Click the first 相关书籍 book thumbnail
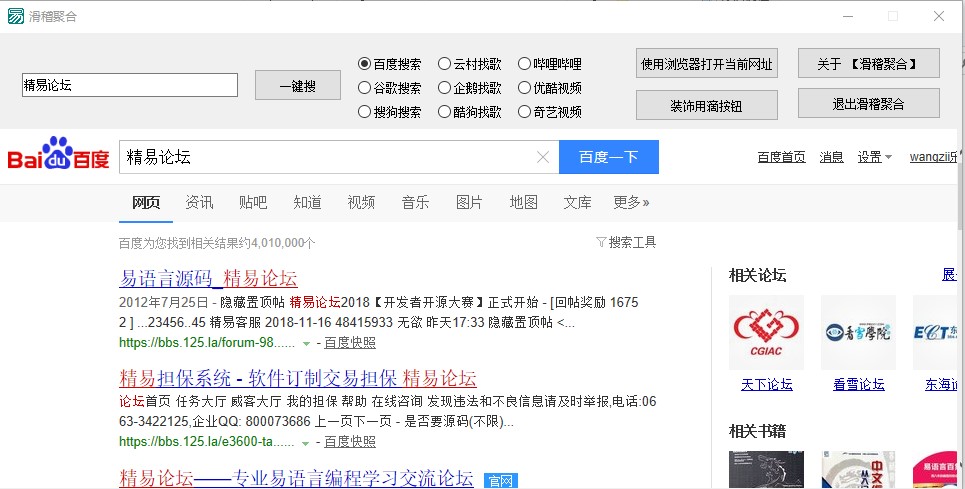Screen dimensions: 965x489 (x=766, y=469)
